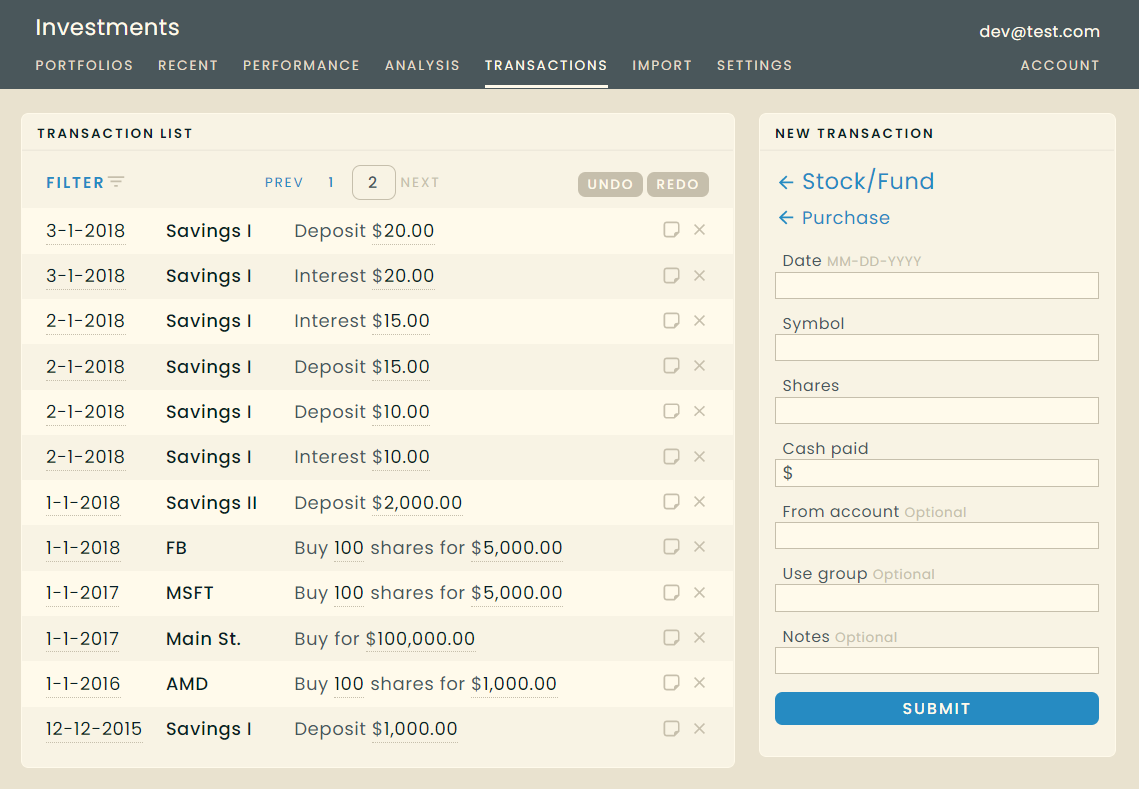The width and height of the screenshot is (1139, 789).
Task: Click the $100,000.00 amount for Main St.
Action: pyautogui.click(x=421, y=639)
